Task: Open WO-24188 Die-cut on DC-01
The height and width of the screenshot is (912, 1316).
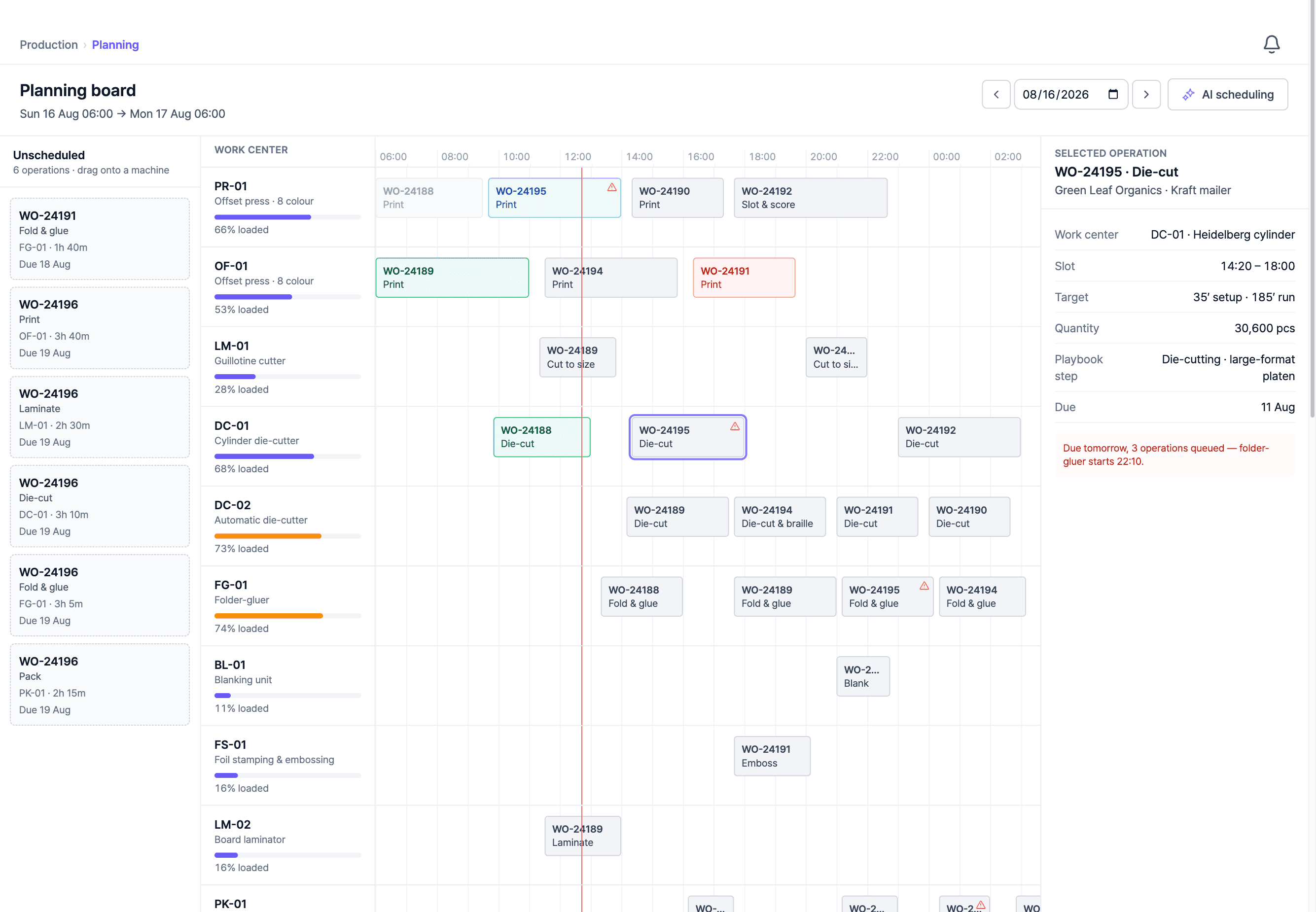Action: [x=542, y=437]
